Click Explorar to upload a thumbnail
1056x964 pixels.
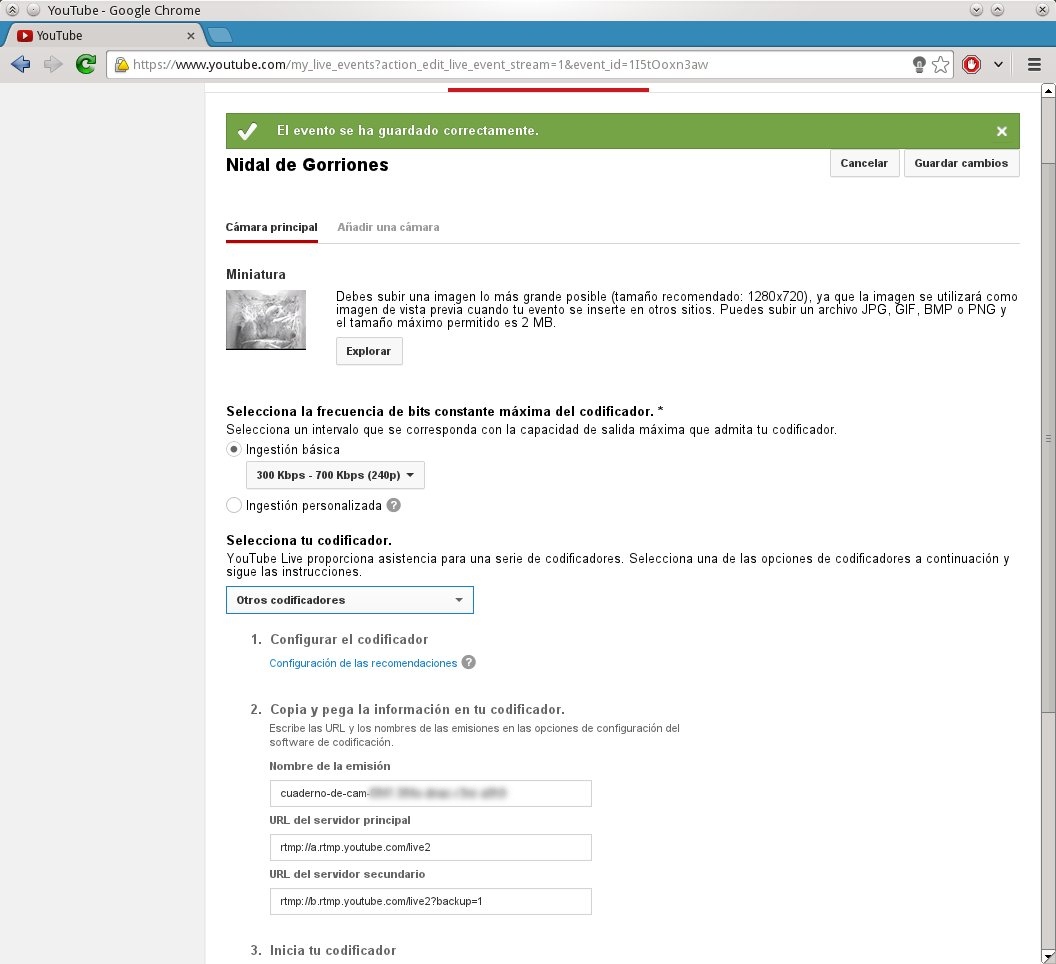pos(368,351)
